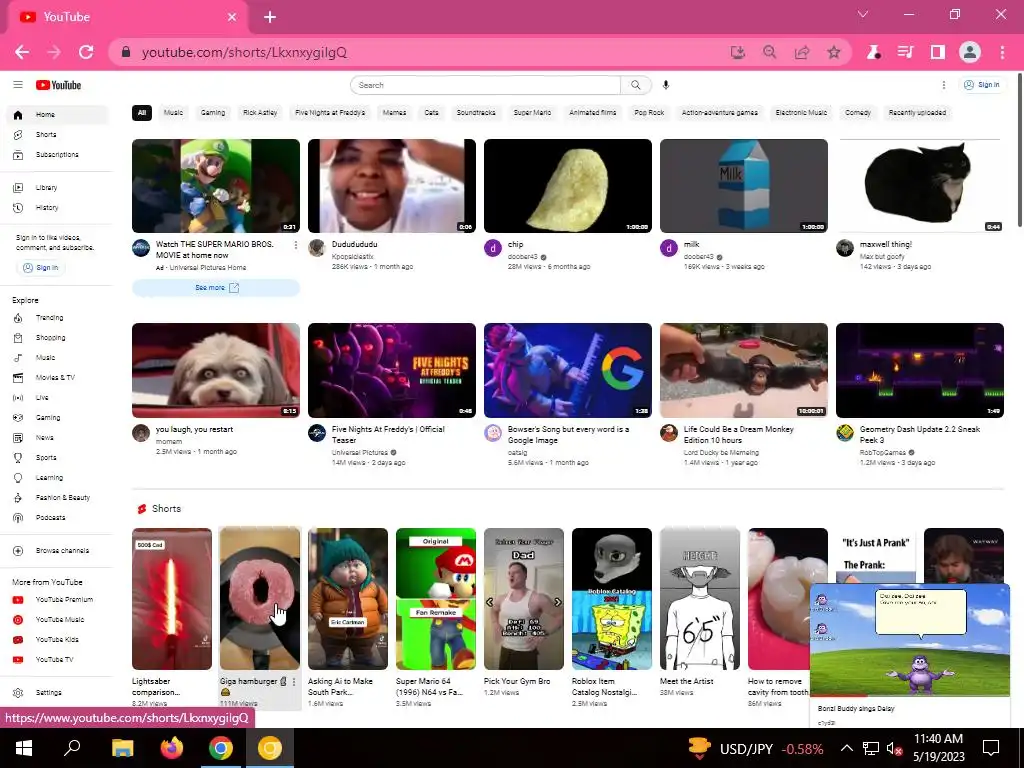Open Windows Start menu
The image size is (1024, 768).
pyautogui.click(x=24, y=748)
